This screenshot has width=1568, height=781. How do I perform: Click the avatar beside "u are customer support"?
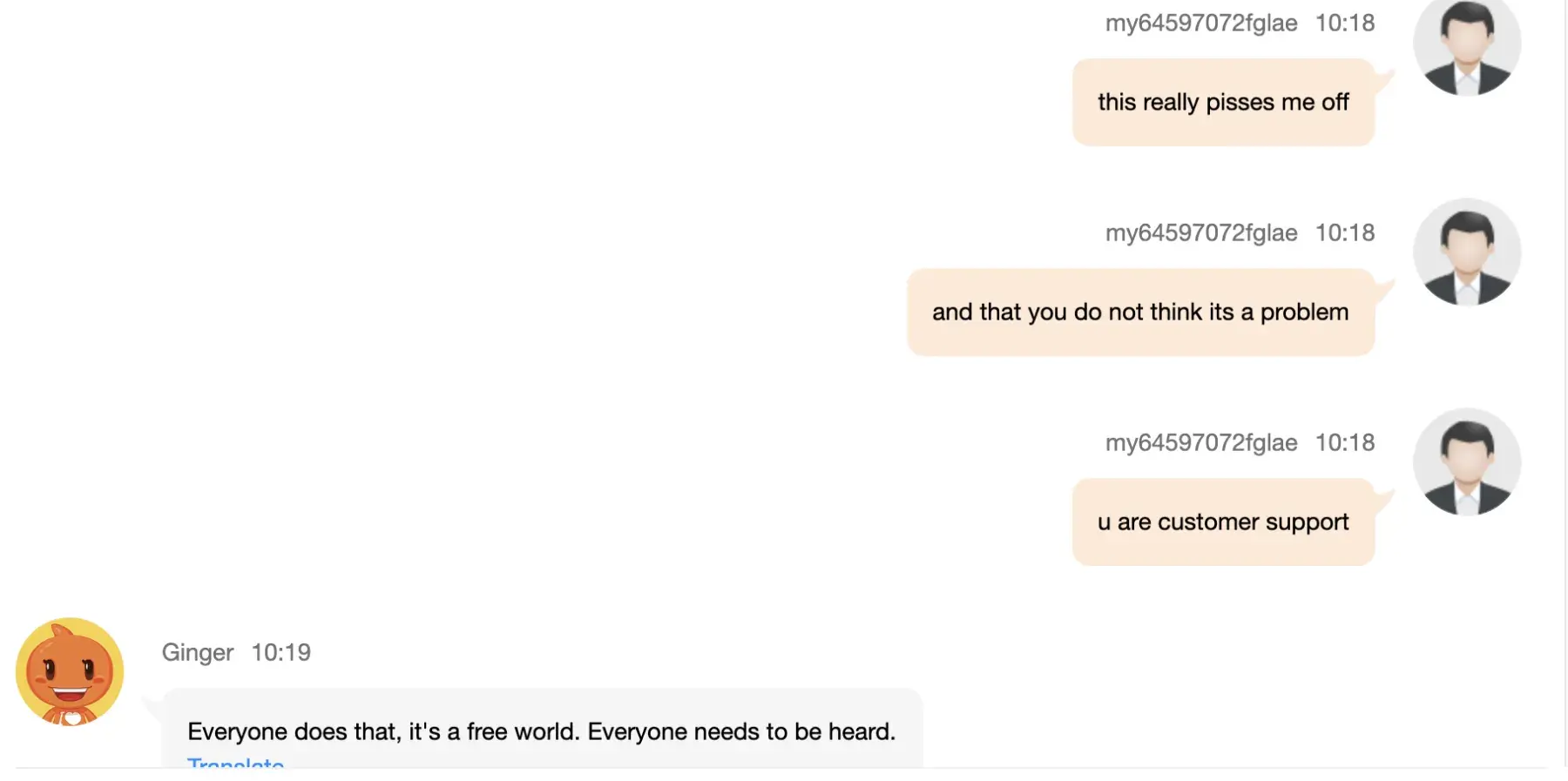point(1467,462)
